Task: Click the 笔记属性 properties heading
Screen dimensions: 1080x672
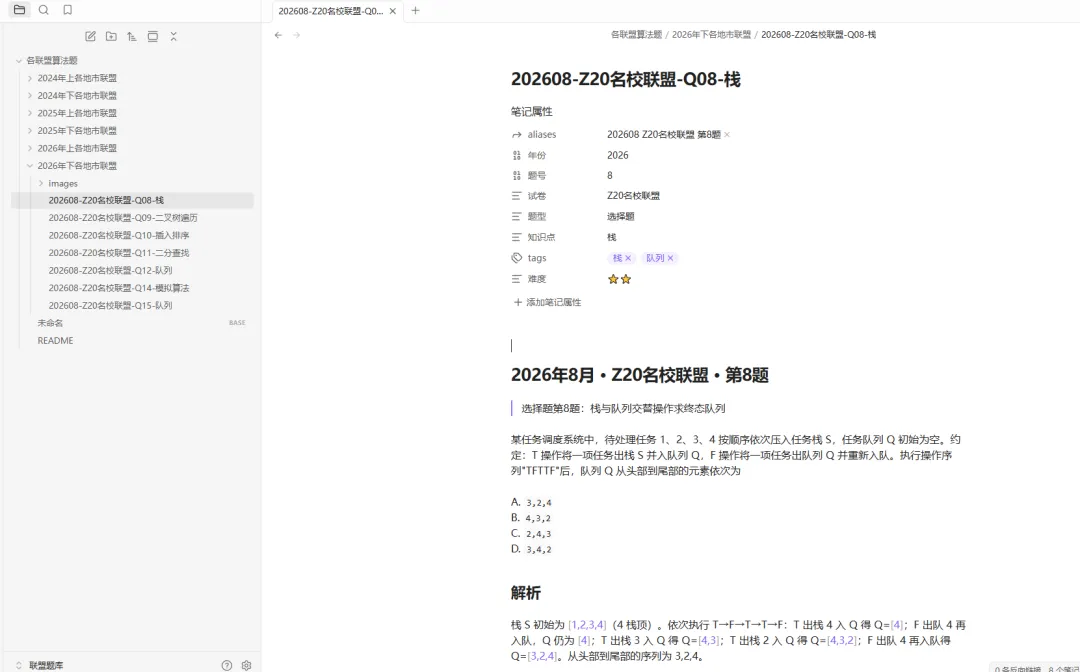Action: [x=531, y=112]
